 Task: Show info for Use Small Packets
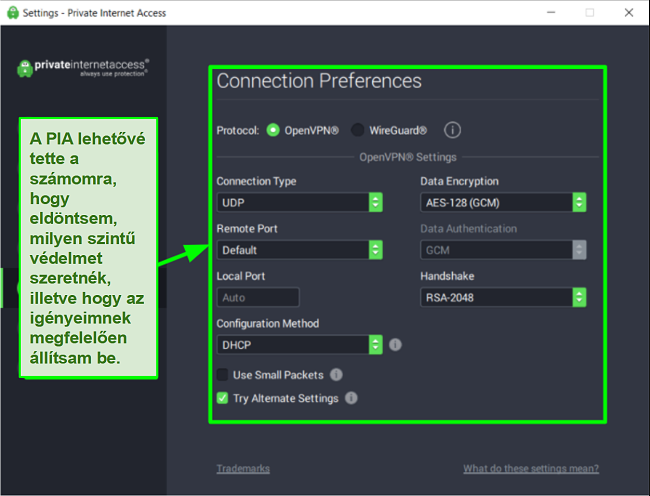pos(336,375)
